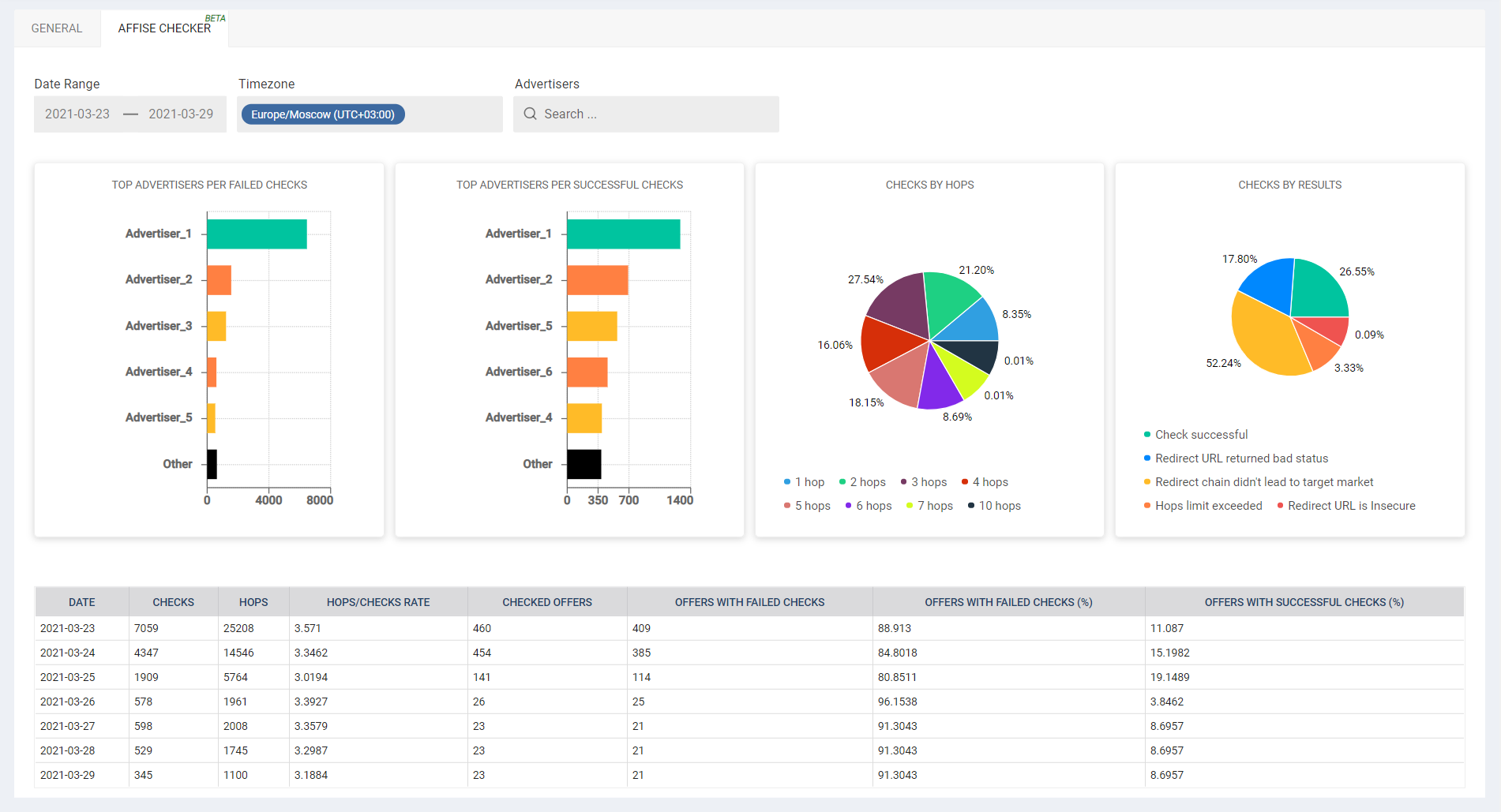Open the start date 2021-03-23 picker
Viewport: 1501px width, 812px height.
click(77, 114)
